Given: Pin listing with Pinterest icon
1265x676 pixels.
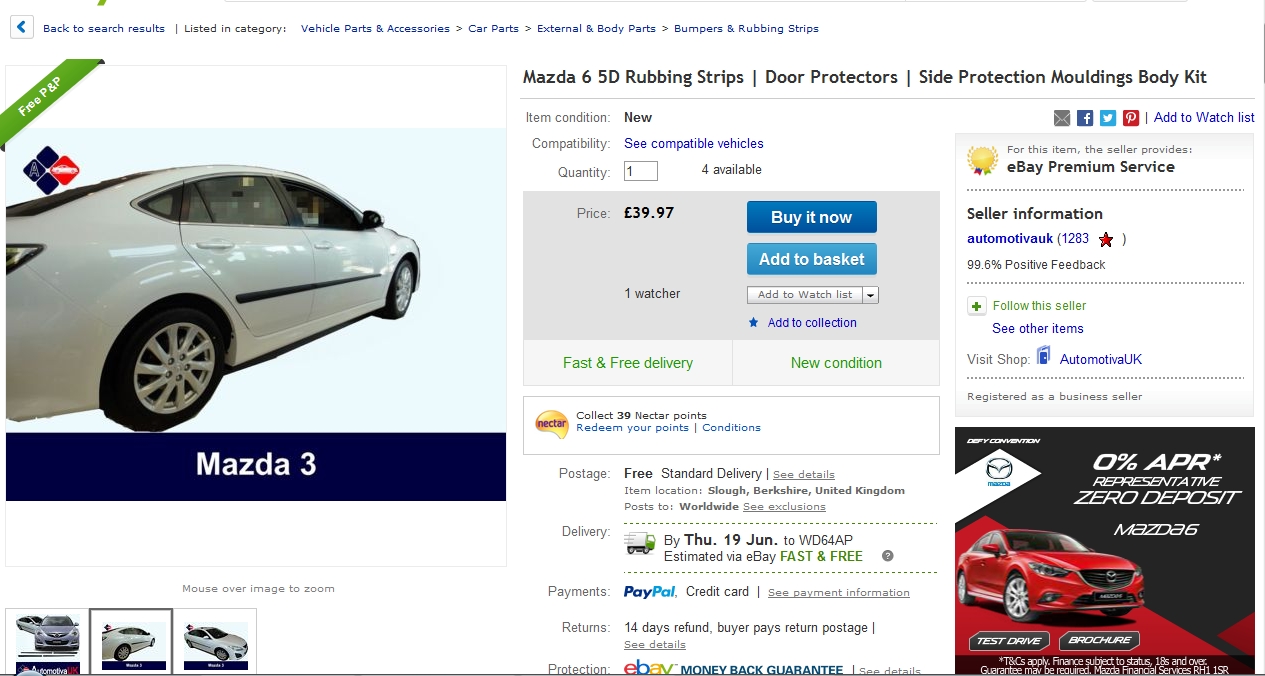Looking at the screenshot, I should 1131,118.
